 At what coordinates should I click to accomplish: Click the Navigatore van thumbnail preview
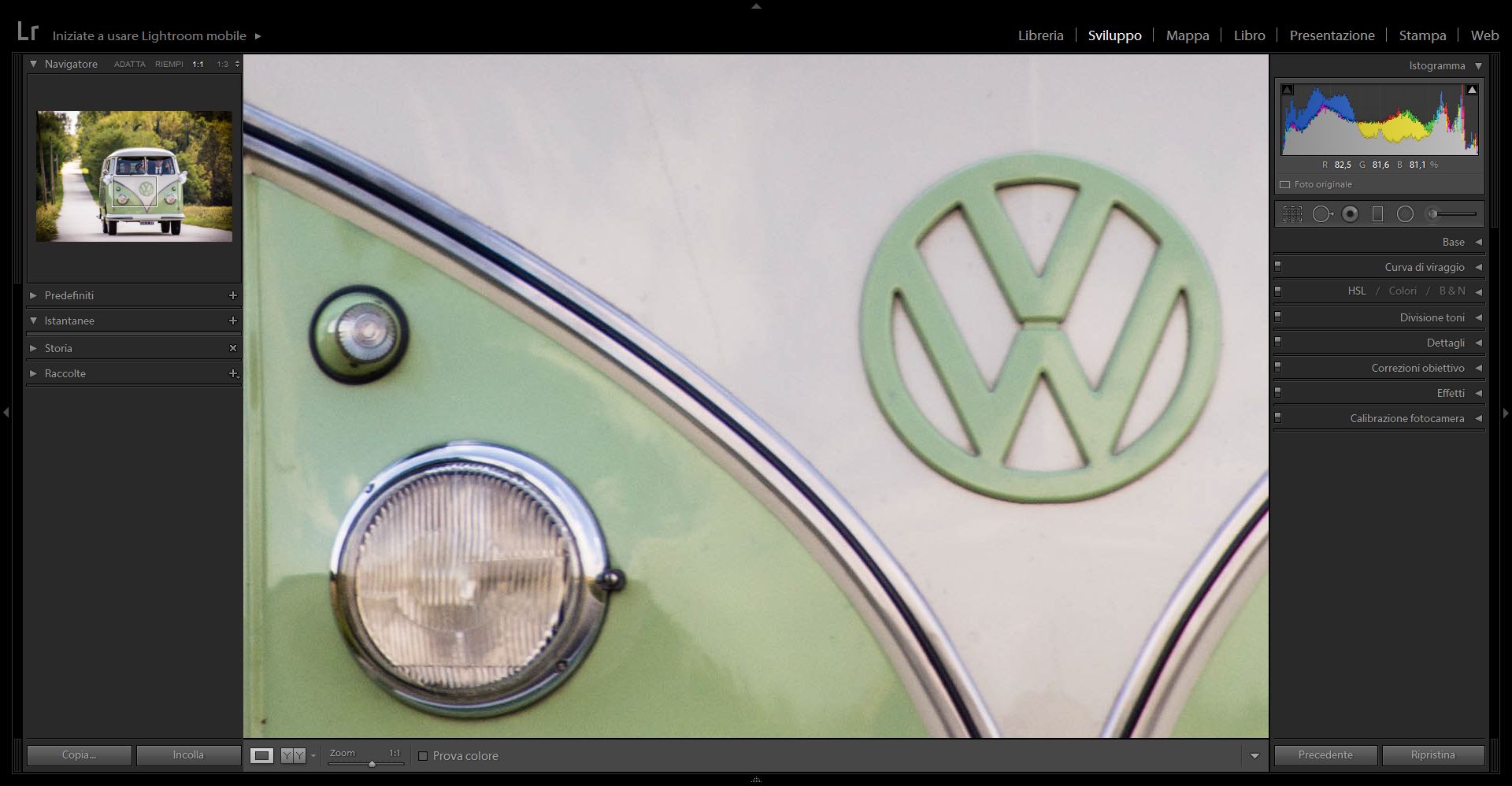(134, 176)
